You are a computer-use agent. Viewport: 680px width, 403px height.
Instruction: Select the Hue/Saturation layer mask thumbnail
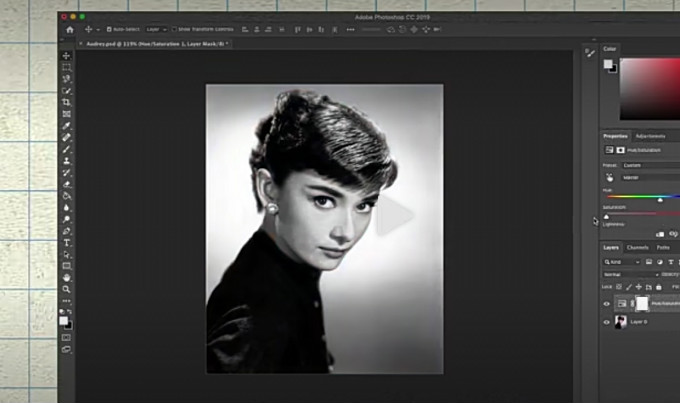[641, 303]
